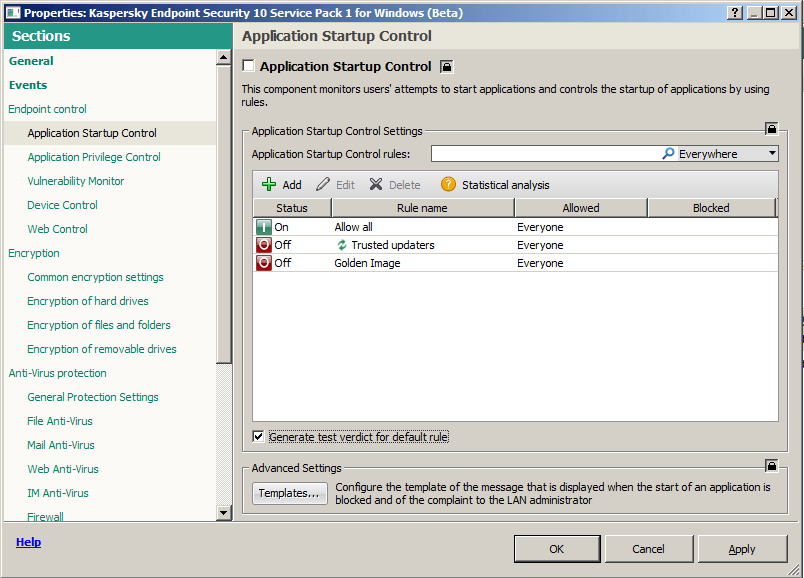The height and width of the screenshot is (578, 804).
Task: Click the green plus Add icon
Action: [269, 185]
